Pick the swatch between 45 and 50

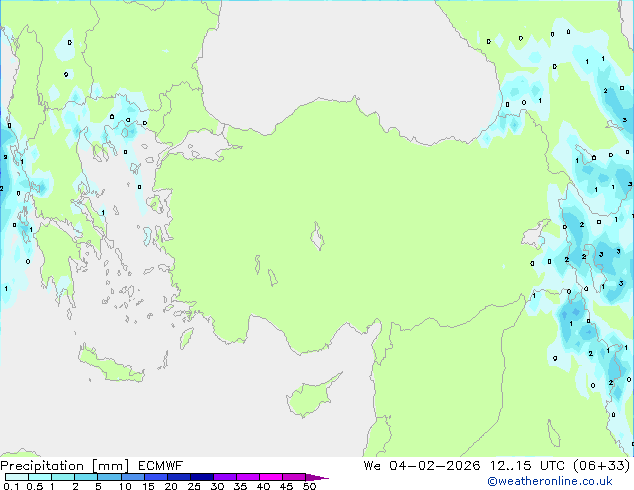[x=294, y=477]
